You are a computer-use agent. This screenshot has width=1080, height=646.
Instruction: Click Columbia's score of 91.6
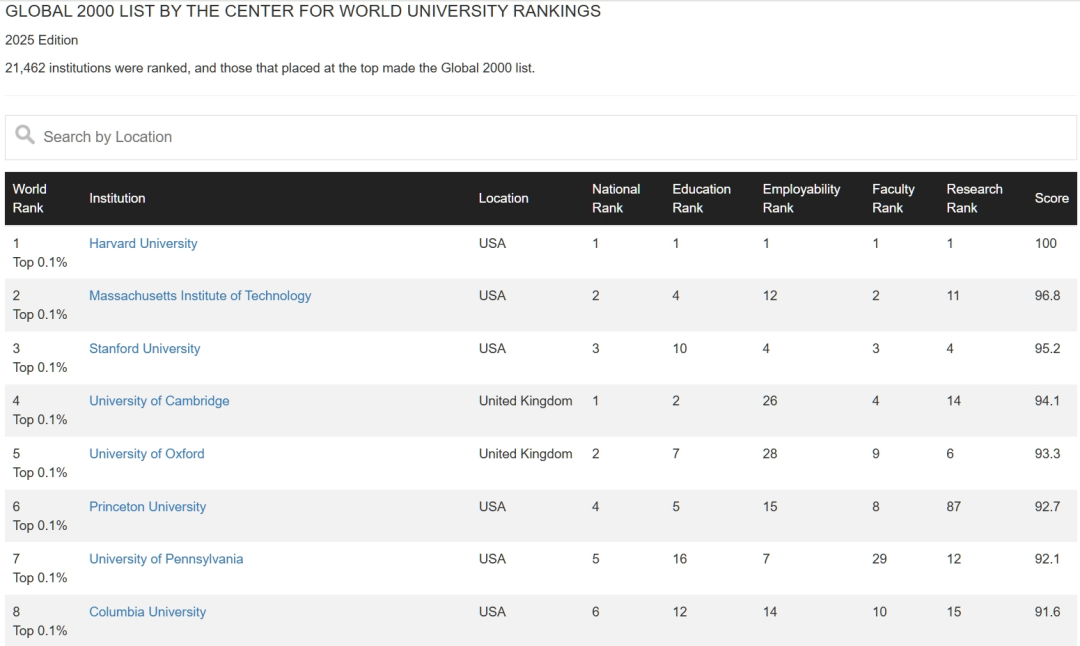tap(1047, 612)
